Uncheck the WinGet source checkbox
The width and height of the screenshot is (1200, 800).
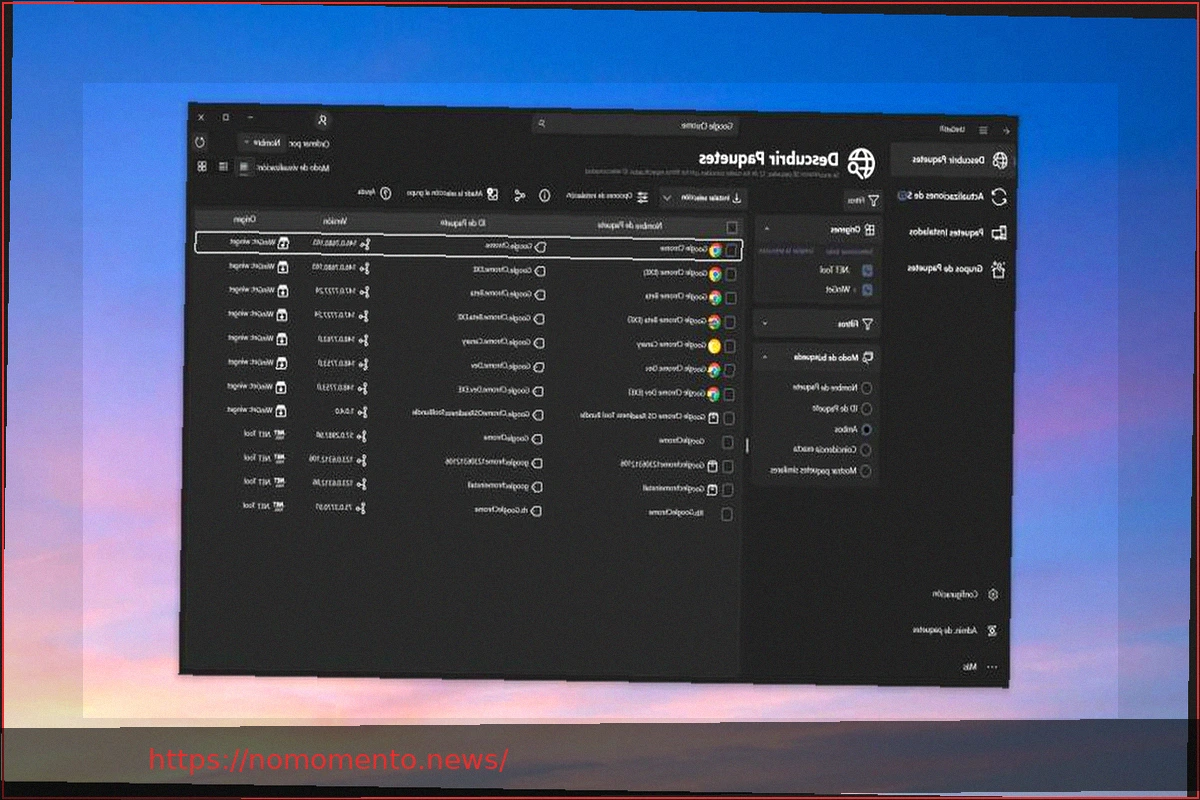tap(867, 289)
